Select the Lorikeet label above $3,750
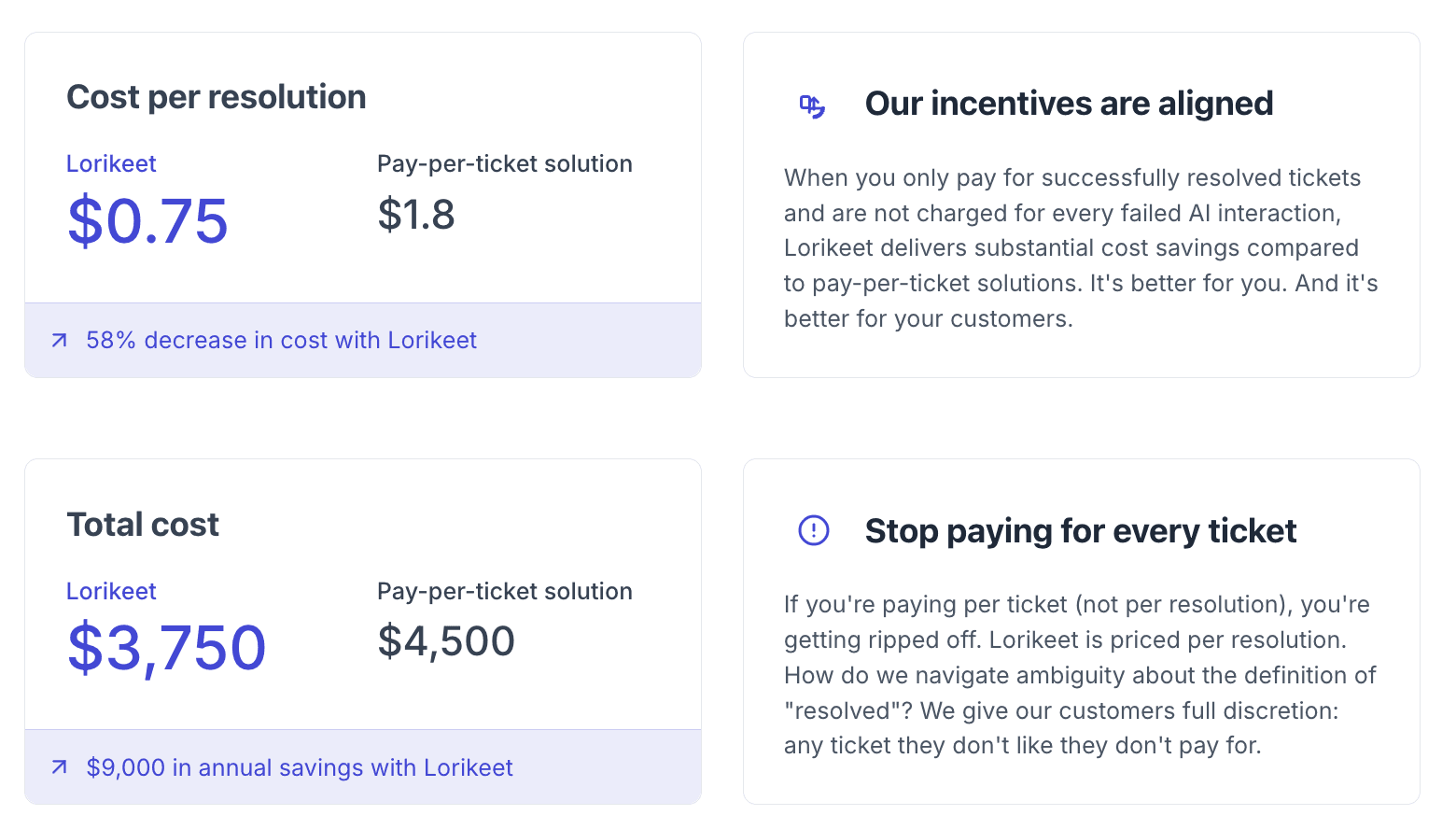Screen dimensions: 1456x829 pyautogui.click(x=111, y=592)
